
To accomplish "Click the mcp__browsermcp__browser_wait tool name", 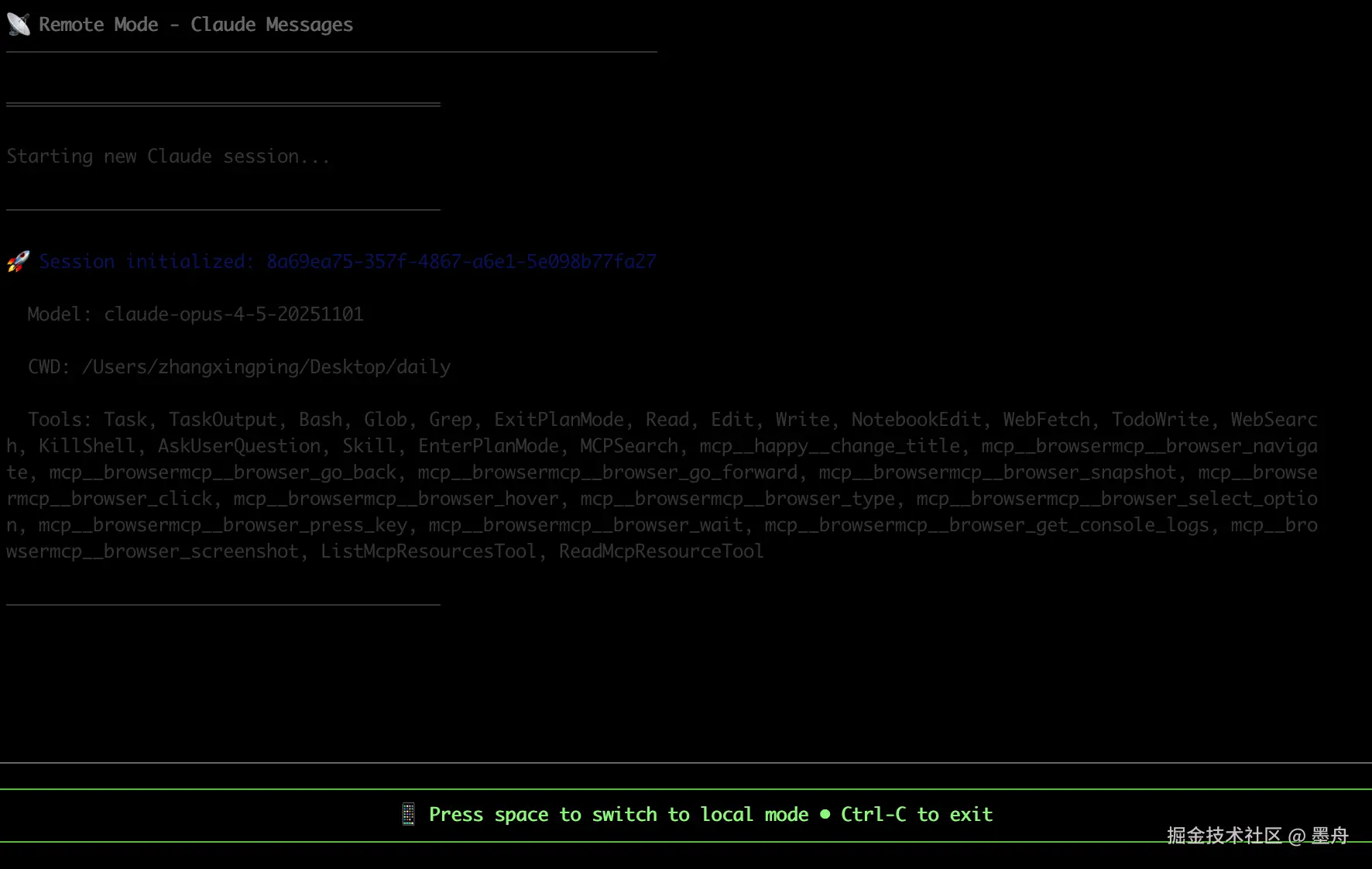I will click(x=586, y=525).
